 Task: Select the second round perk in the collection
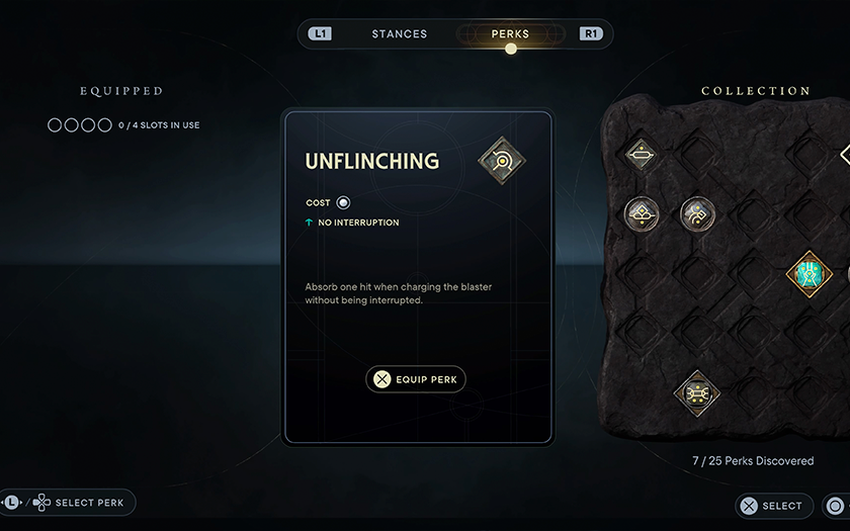pyautogui.click(x=697, y=212)
